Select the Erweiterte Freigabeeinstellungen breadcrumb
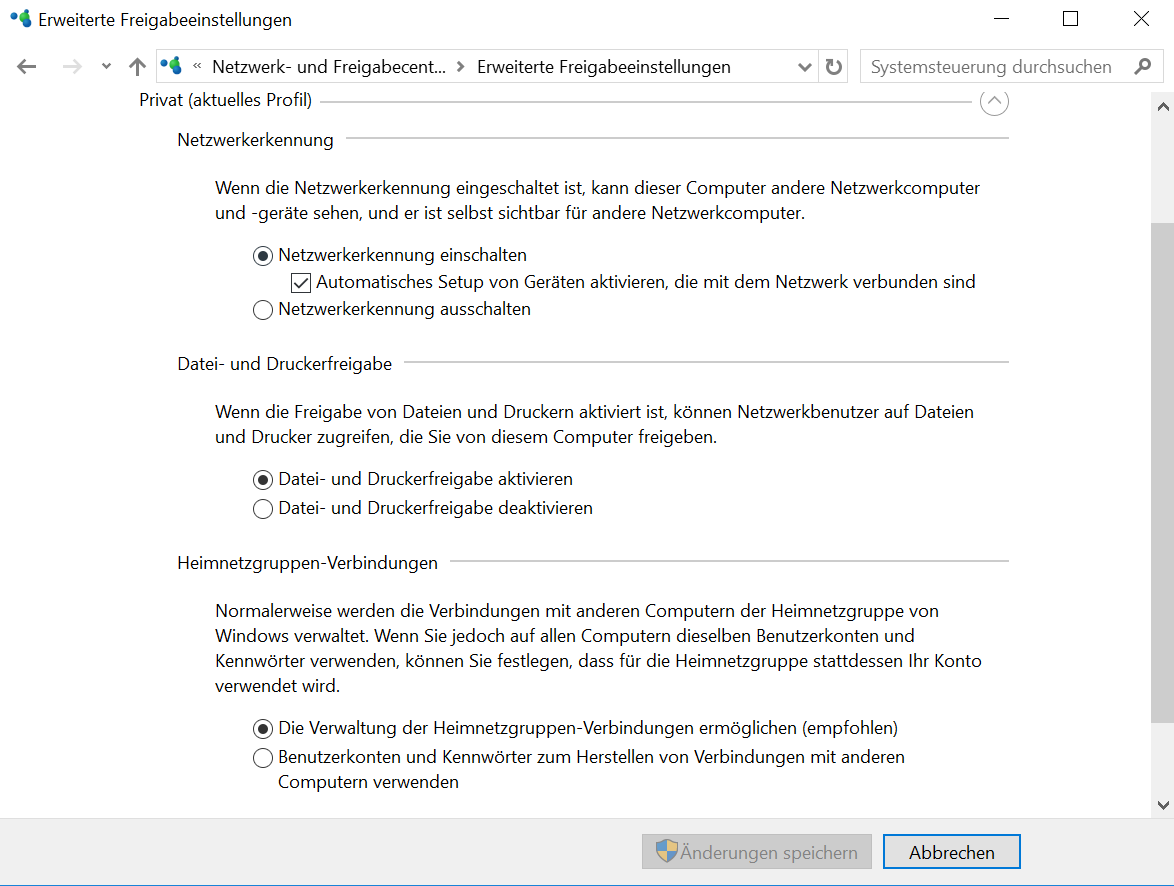Screen dimensions: 1174x886 (603, 67)
